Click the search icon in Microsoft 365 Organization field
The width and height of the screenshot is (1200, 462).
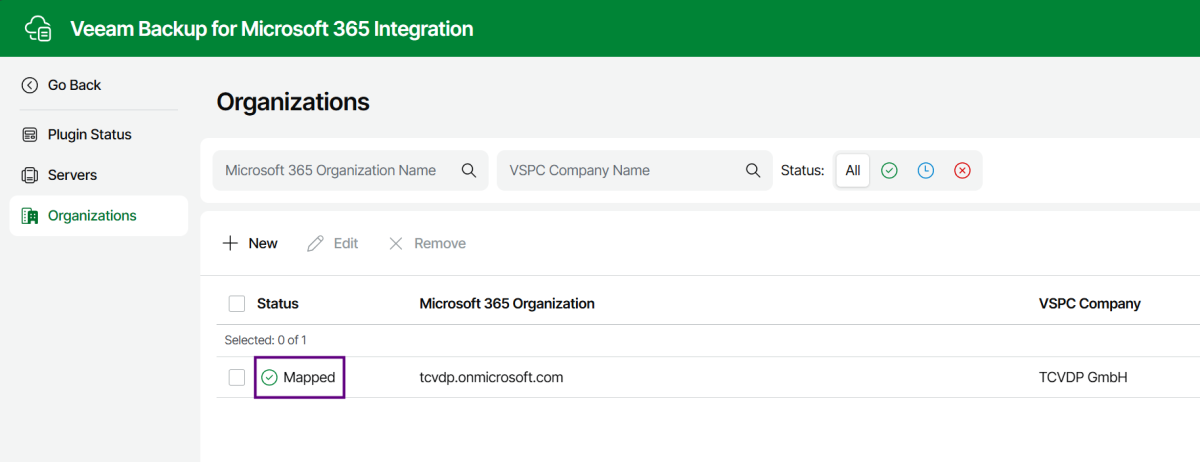(x=468, y=171)
